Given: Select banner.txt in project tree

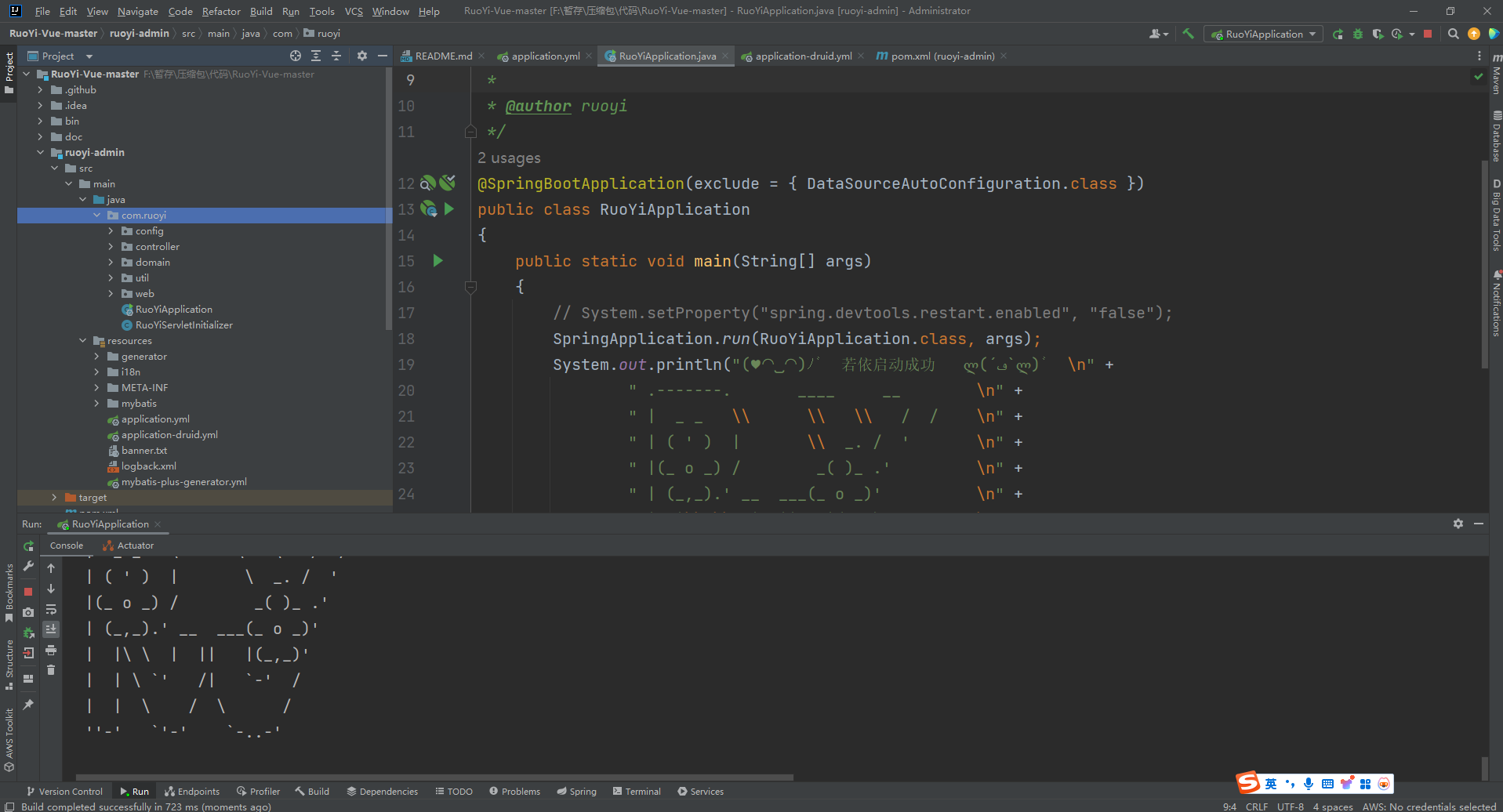Looking at the screenshot, I should point(143,451).
